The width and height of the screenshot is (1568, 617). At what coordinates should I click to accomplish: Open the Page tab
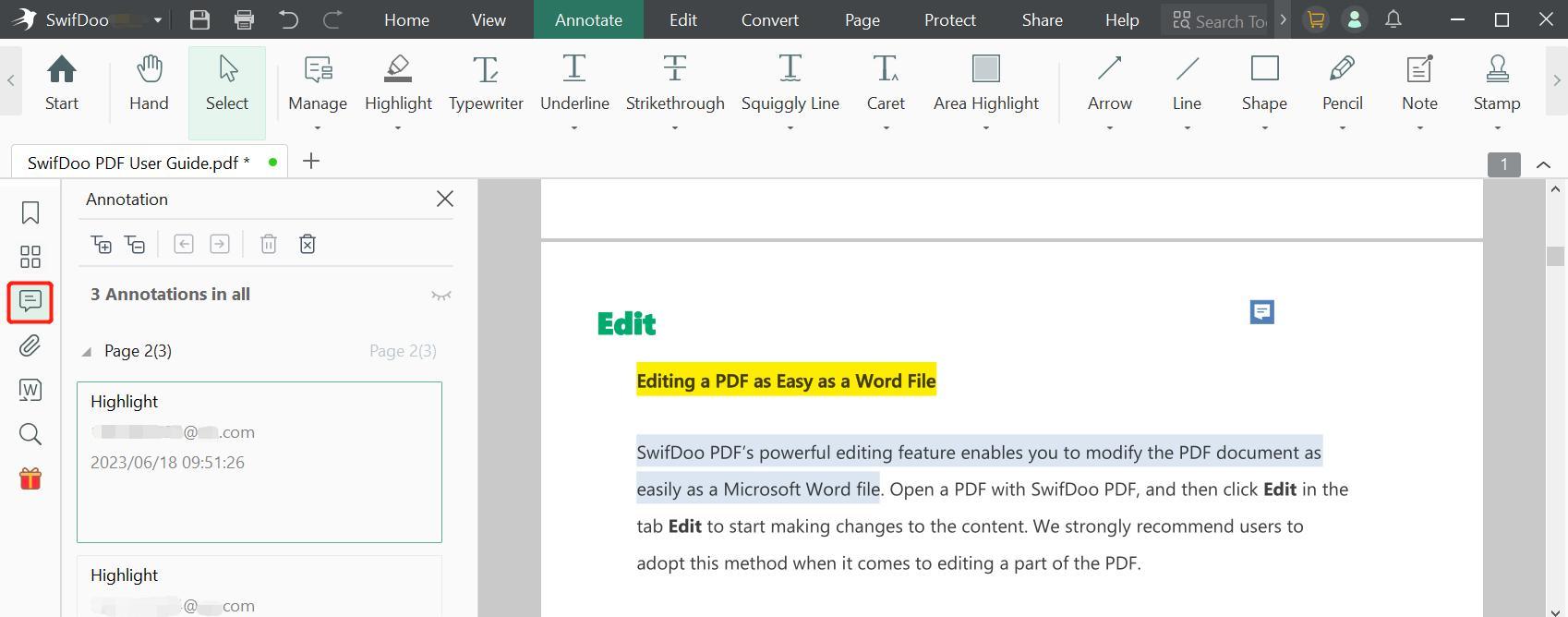click(862, 19)
